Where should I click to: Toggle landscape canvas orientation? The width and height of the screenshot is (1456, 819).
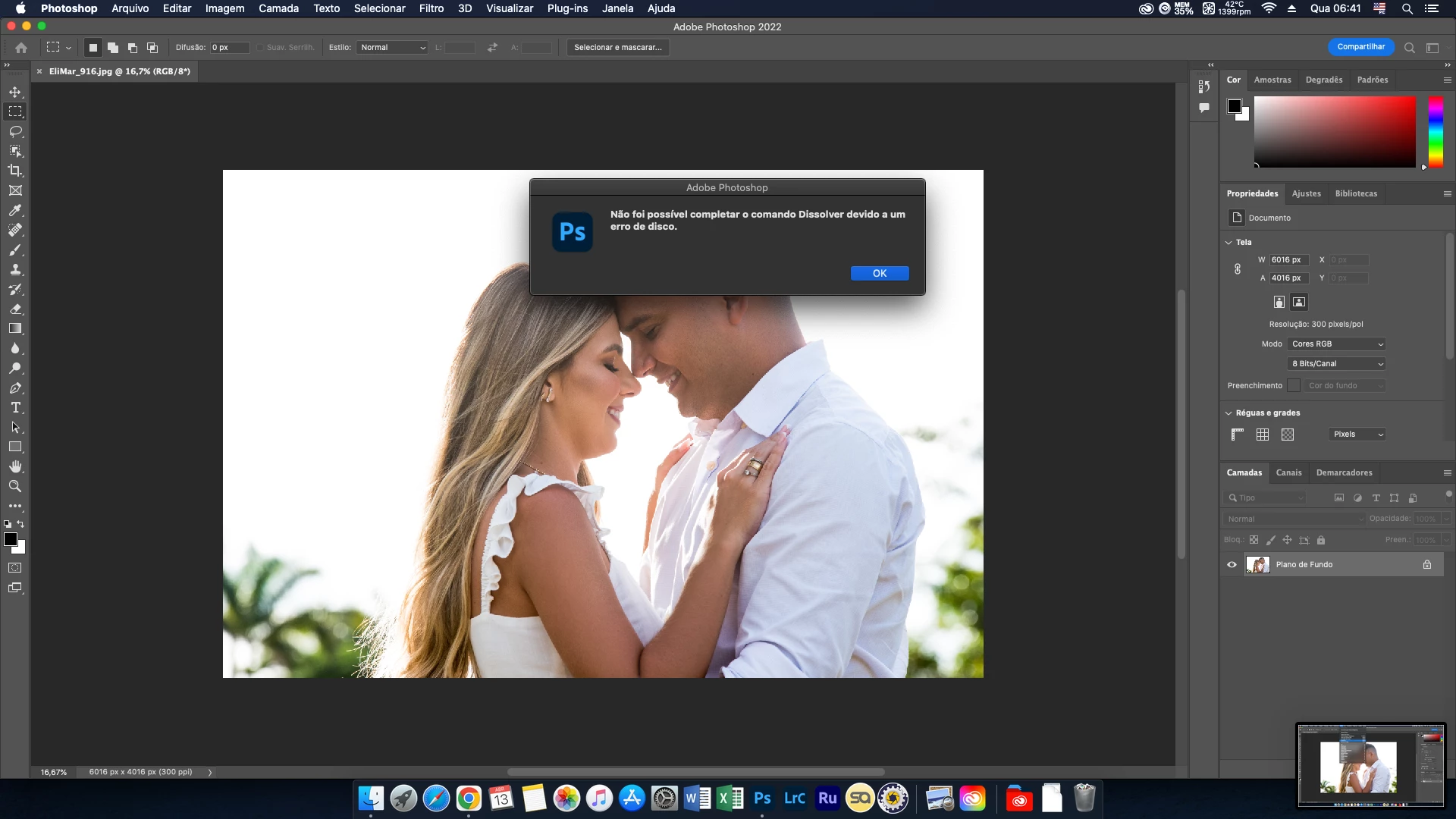coord(1299,302)
